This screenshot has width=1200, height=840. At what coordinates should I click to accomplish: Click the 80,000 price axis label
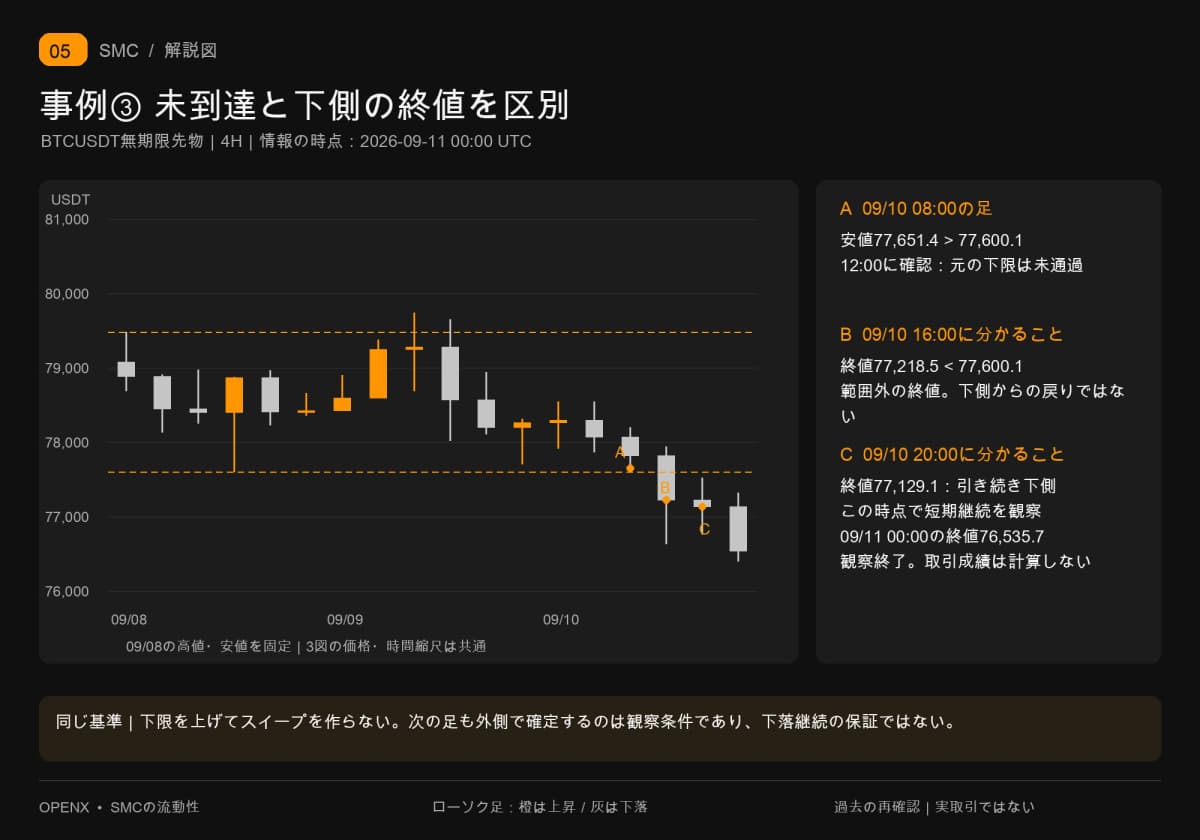[68, 294]
